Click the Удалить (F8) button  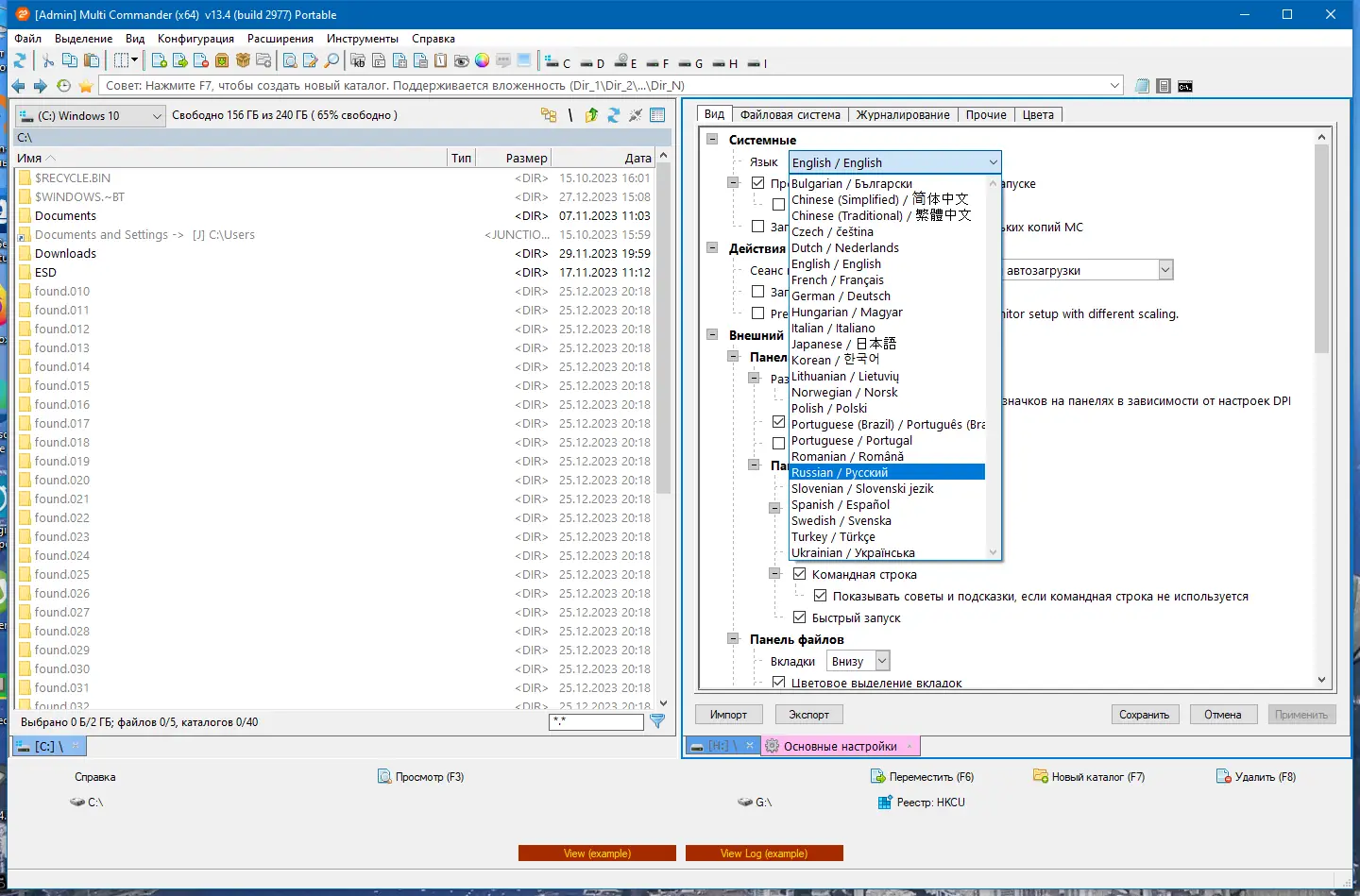click(1256, 777)
